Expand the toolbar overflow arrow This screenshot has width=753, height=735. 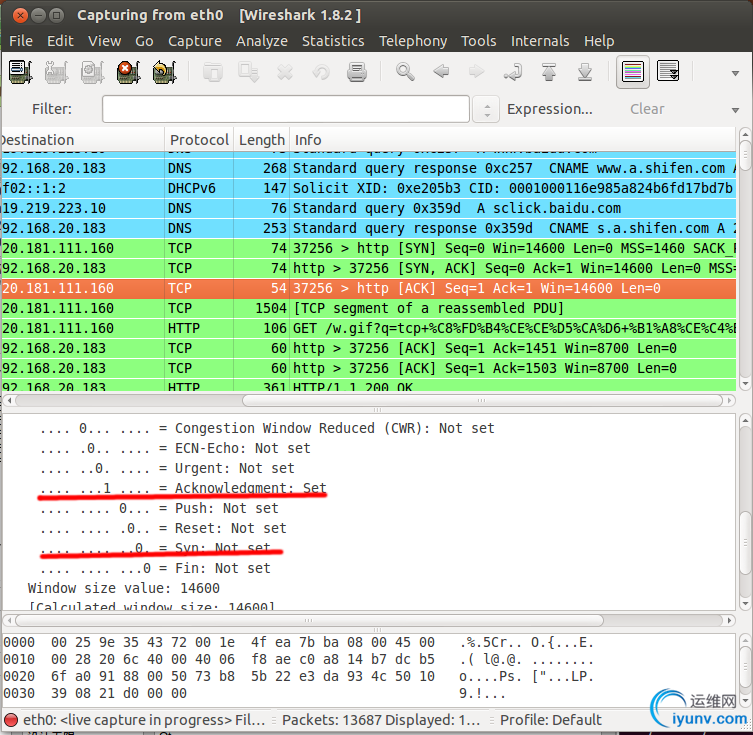[735, 73]
